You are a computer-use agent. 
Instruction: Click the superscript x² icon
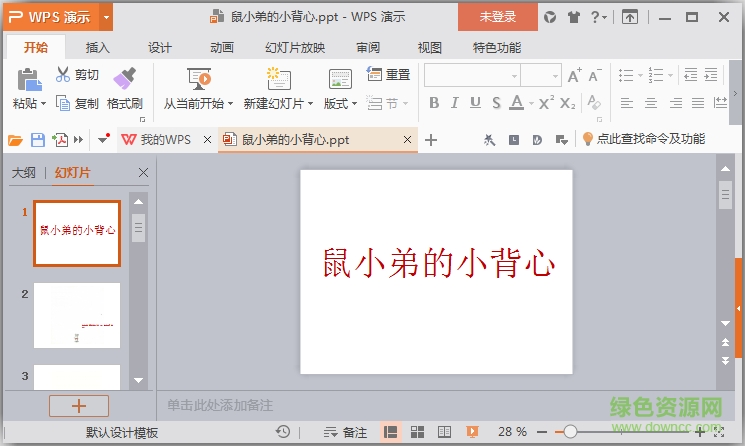[x=546, y=103]
